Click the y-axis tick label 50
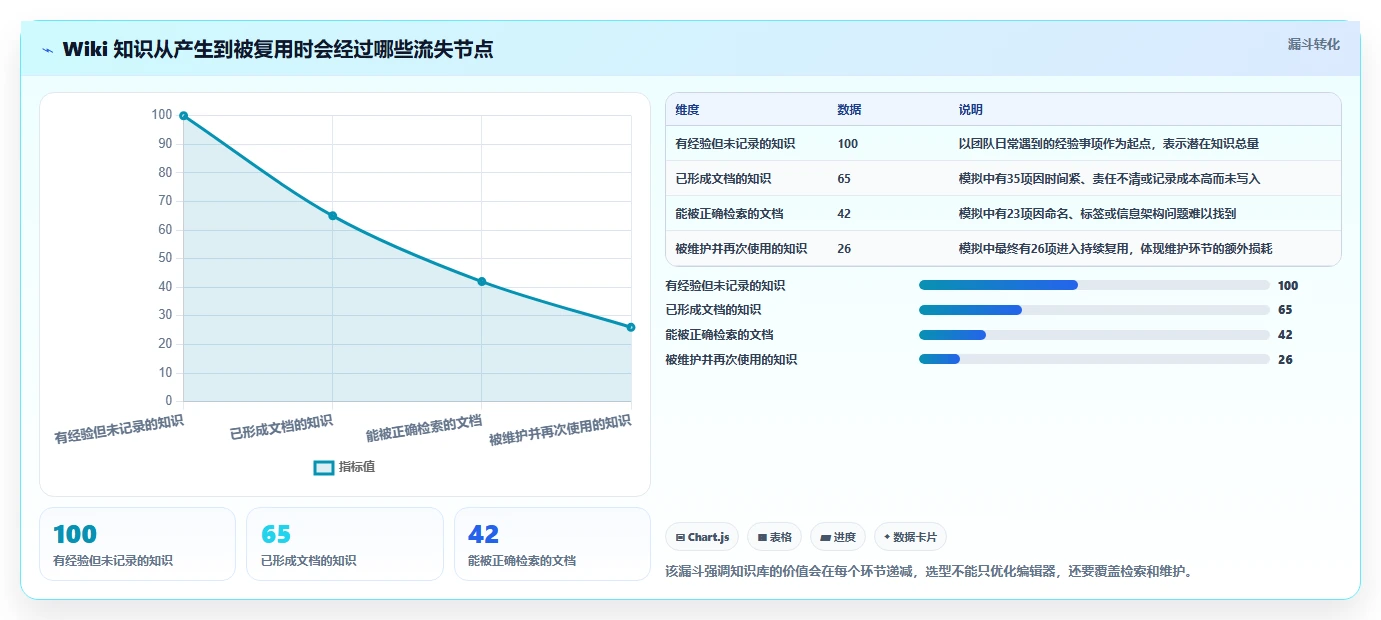The image size is (1381, 620). (165, 258)
